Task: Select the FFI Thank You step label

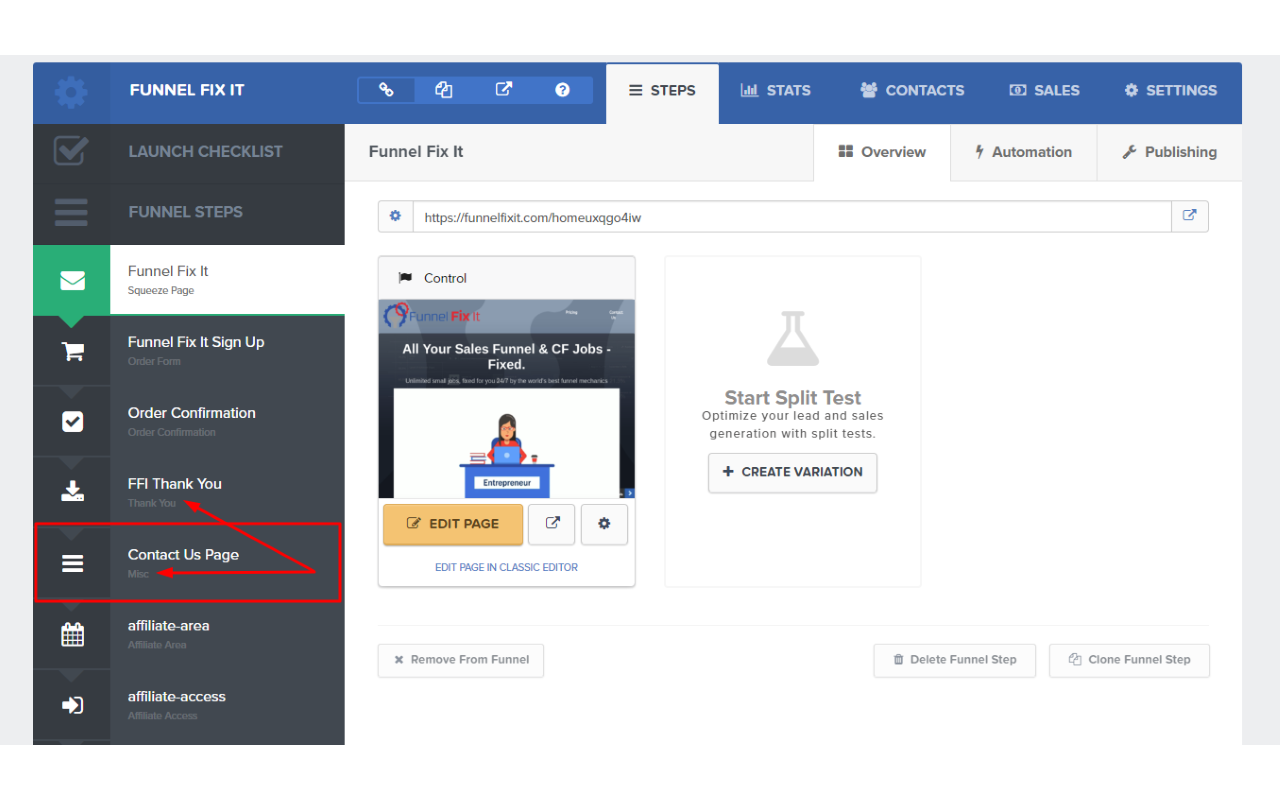Action: tap(175, 484)
